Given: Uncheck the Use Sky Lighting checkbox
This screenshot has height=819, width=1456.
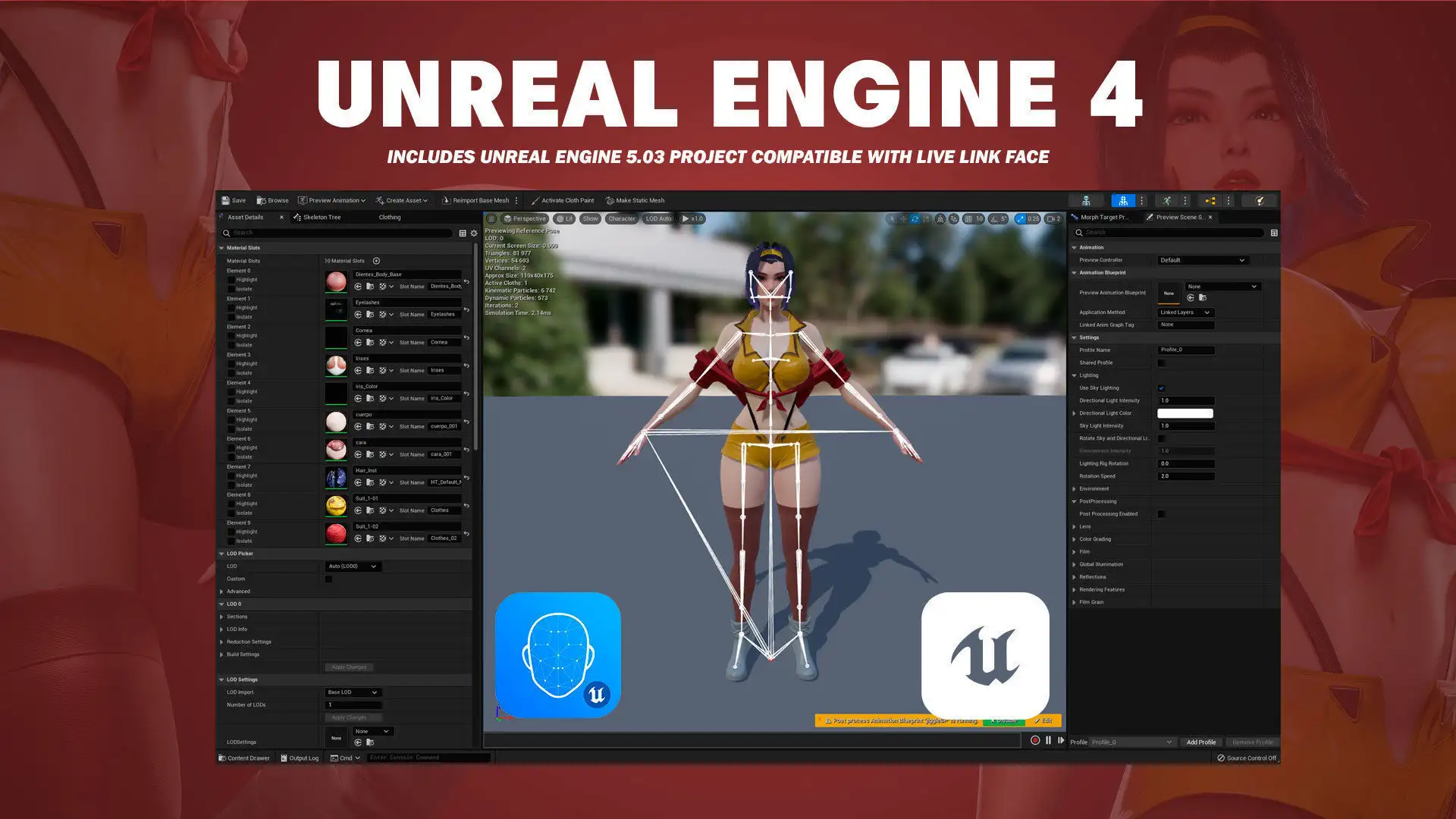Looking at the screenshot, I should (1161, 388).
